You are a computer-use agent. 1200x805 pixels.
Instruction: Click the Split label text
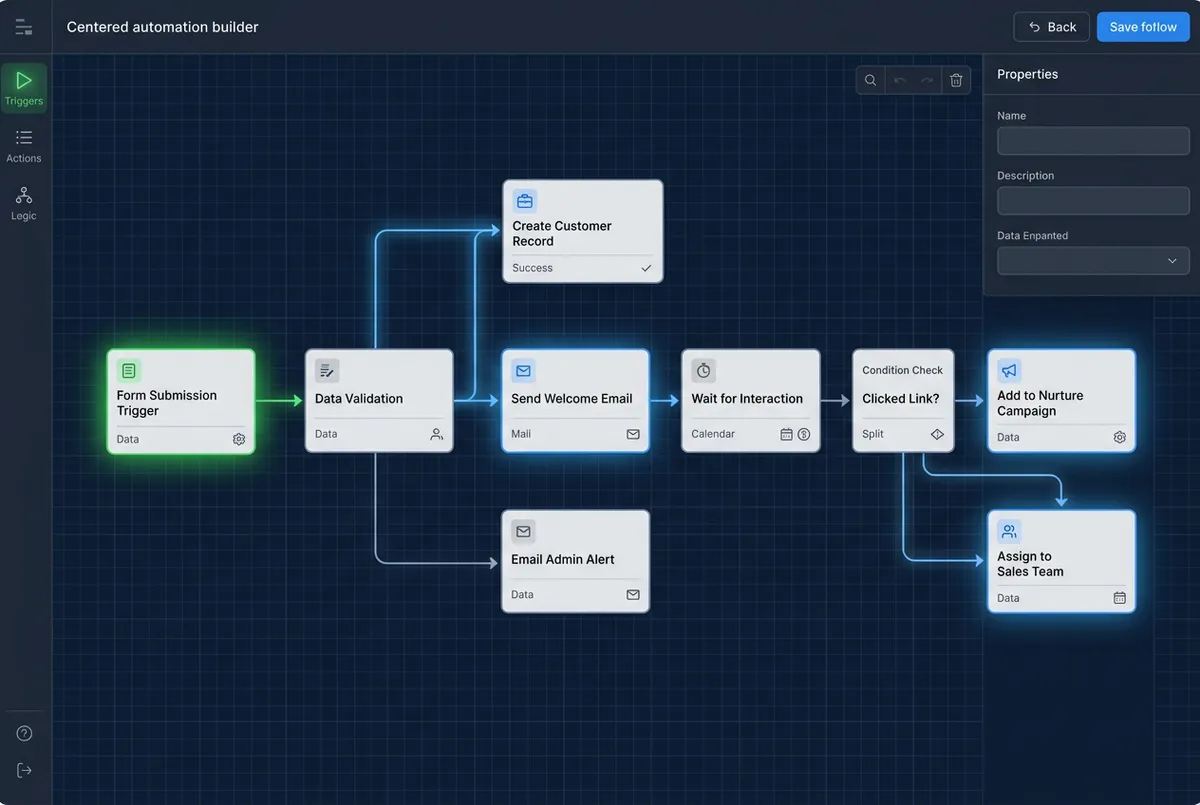(x=873, y=434)
